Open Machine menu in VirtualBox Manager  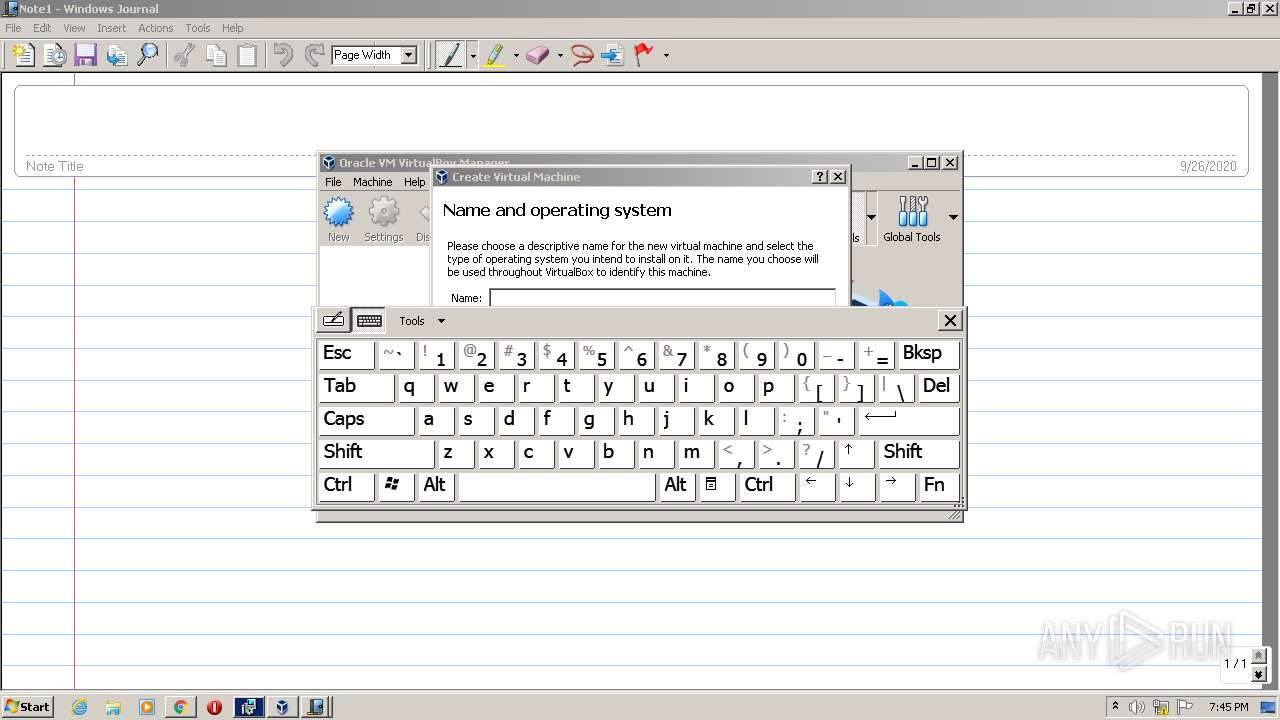click(x=372, y=182)
